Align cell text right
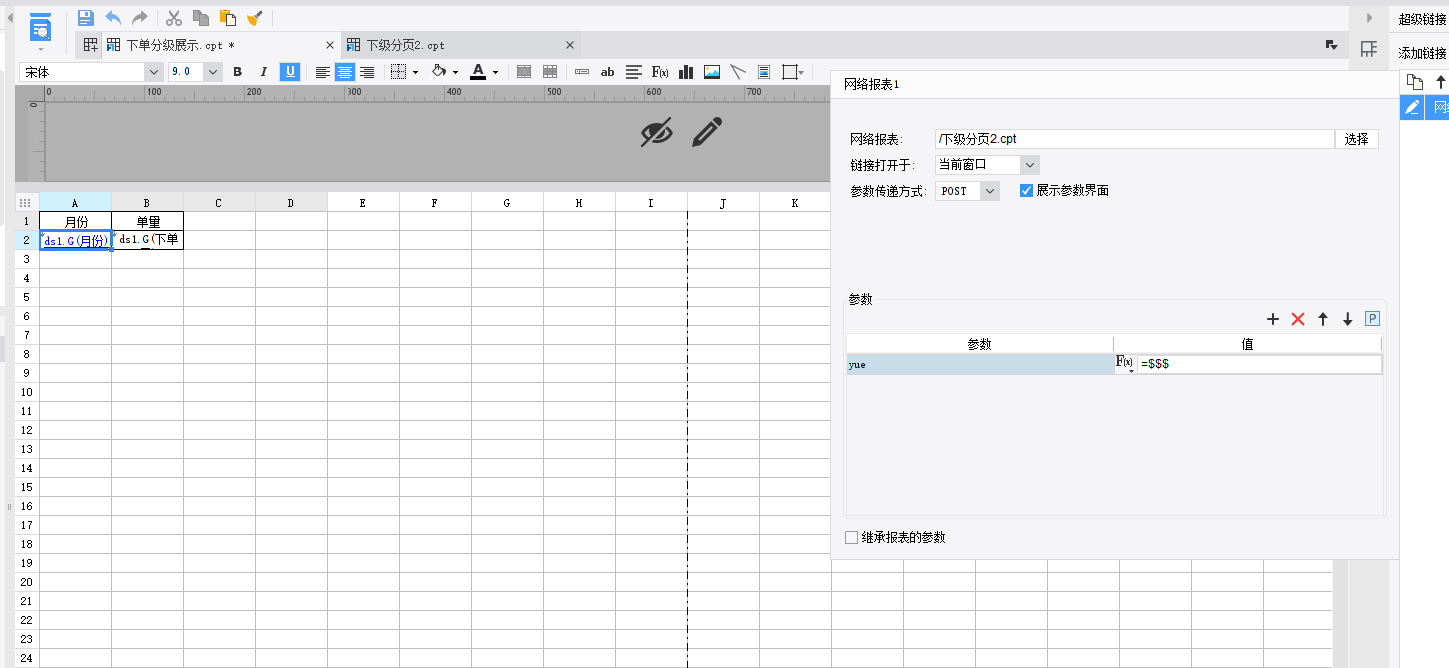 pyautogui.click(x=367, y=72)
